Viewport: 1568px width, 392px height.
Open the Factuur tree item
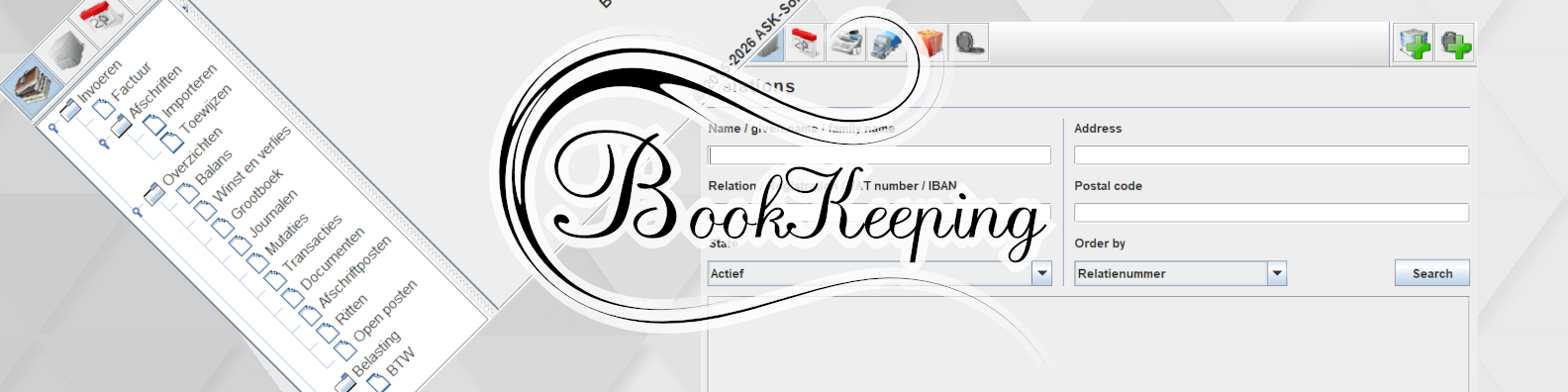(124, 89)
